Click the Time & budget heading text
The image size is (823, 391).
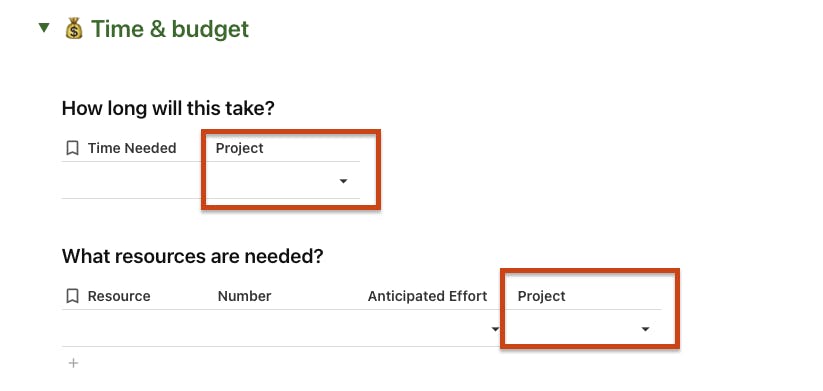coord(170,29)
